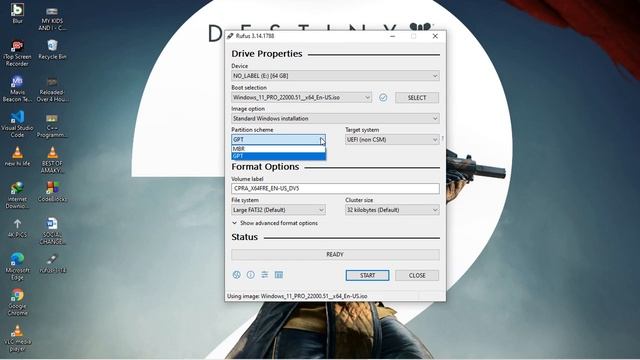Open Rufus language selection globe icon
This screenshot has width=640, height=360.
[x=236, y=275]
